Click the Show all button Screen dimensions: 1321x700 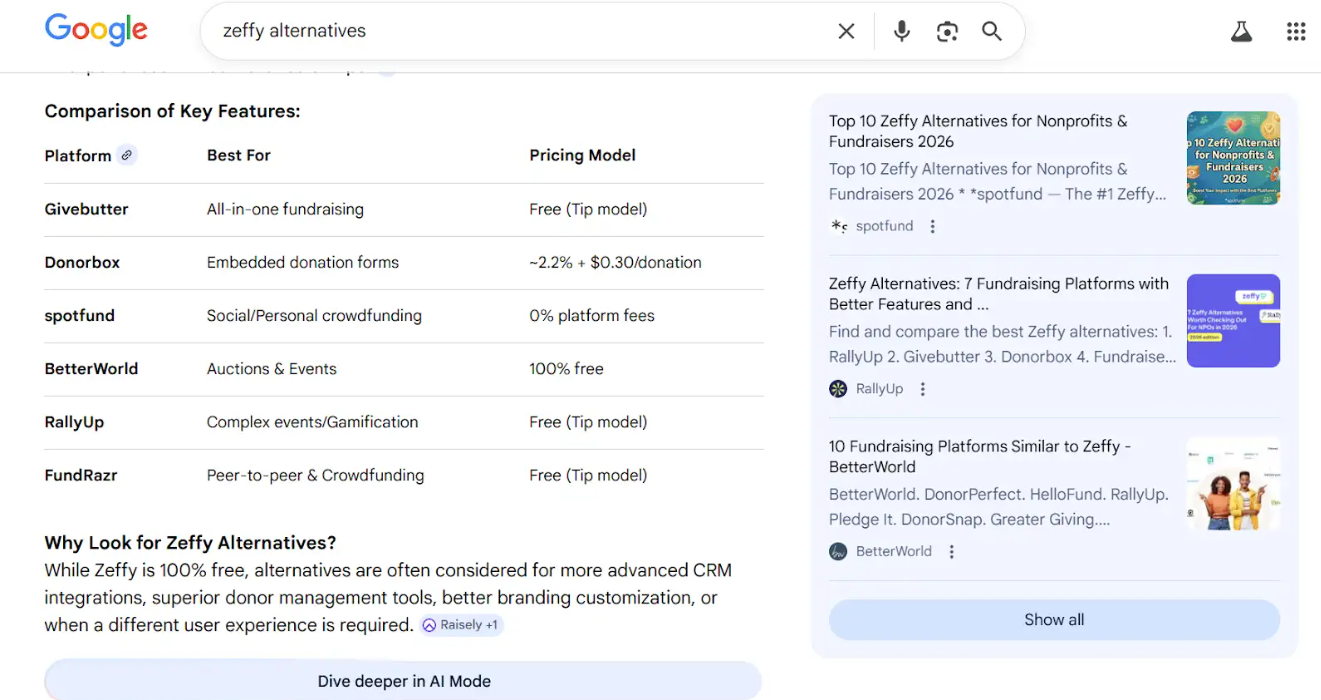coord(1054,620)
